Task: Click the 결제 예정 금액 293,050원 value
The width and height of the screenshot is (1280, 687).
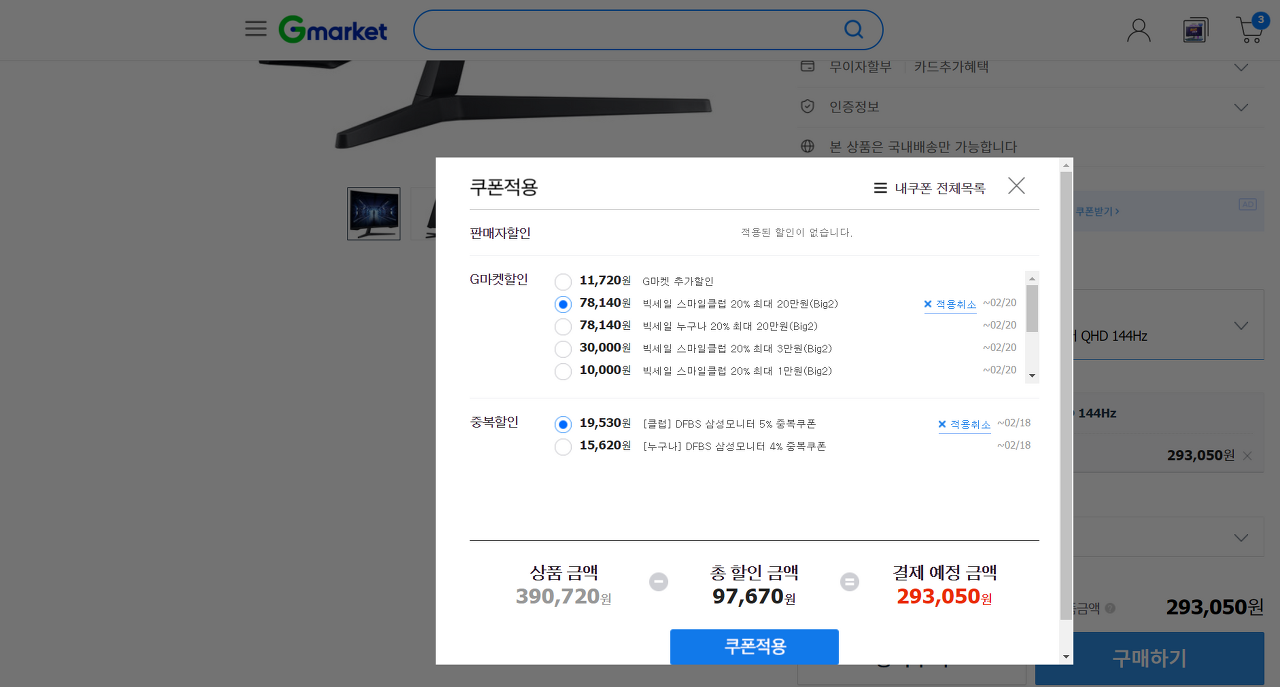Action: pos(944,597)
